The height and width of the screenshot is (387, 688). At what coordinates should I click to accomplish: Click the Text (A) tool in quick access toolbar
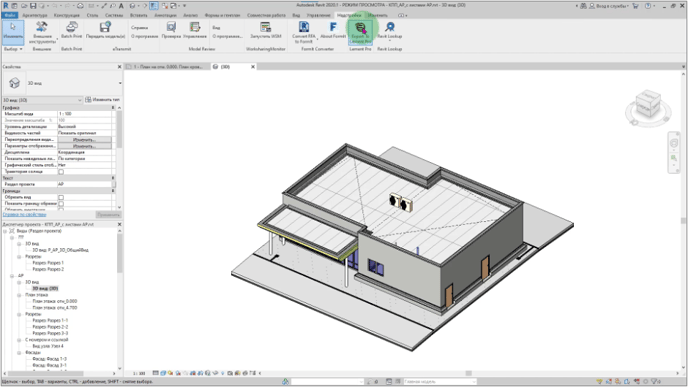121,6
